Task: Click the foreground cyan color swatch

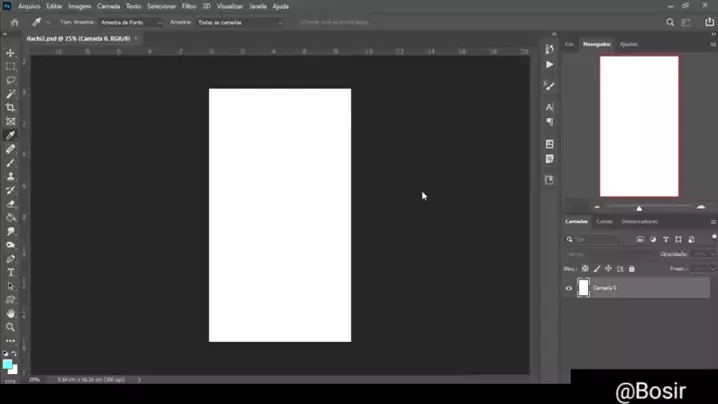Action: 7,365
